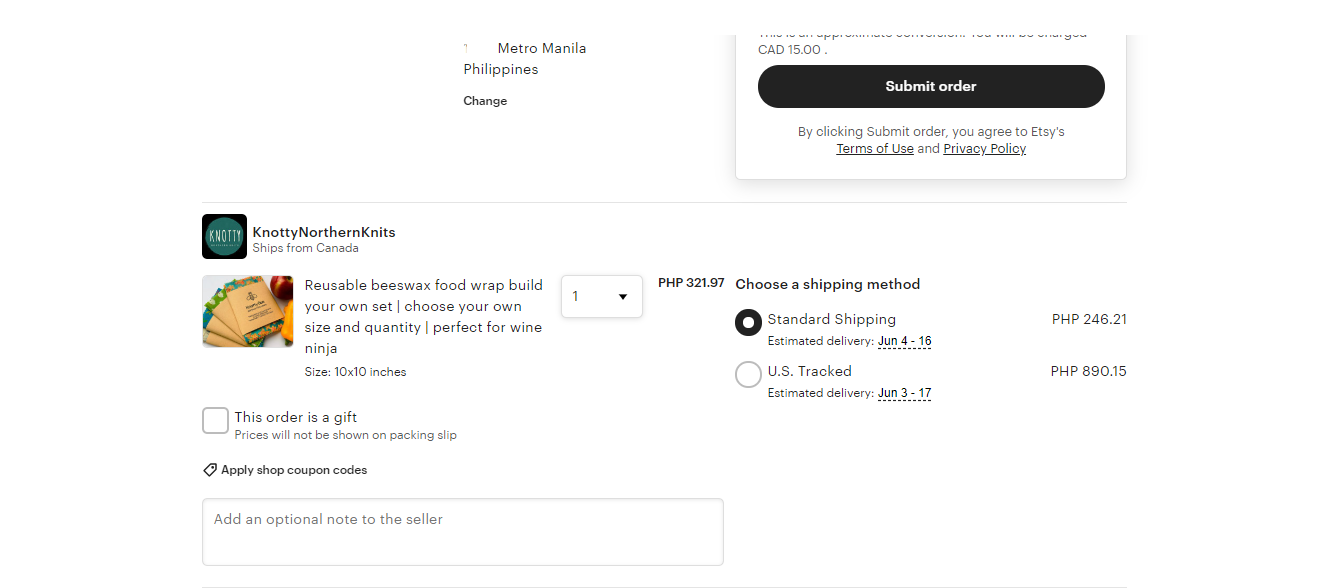The image size is (1335, 588).
Task: Click the optional note to seller field
Action: pos(463,532)
